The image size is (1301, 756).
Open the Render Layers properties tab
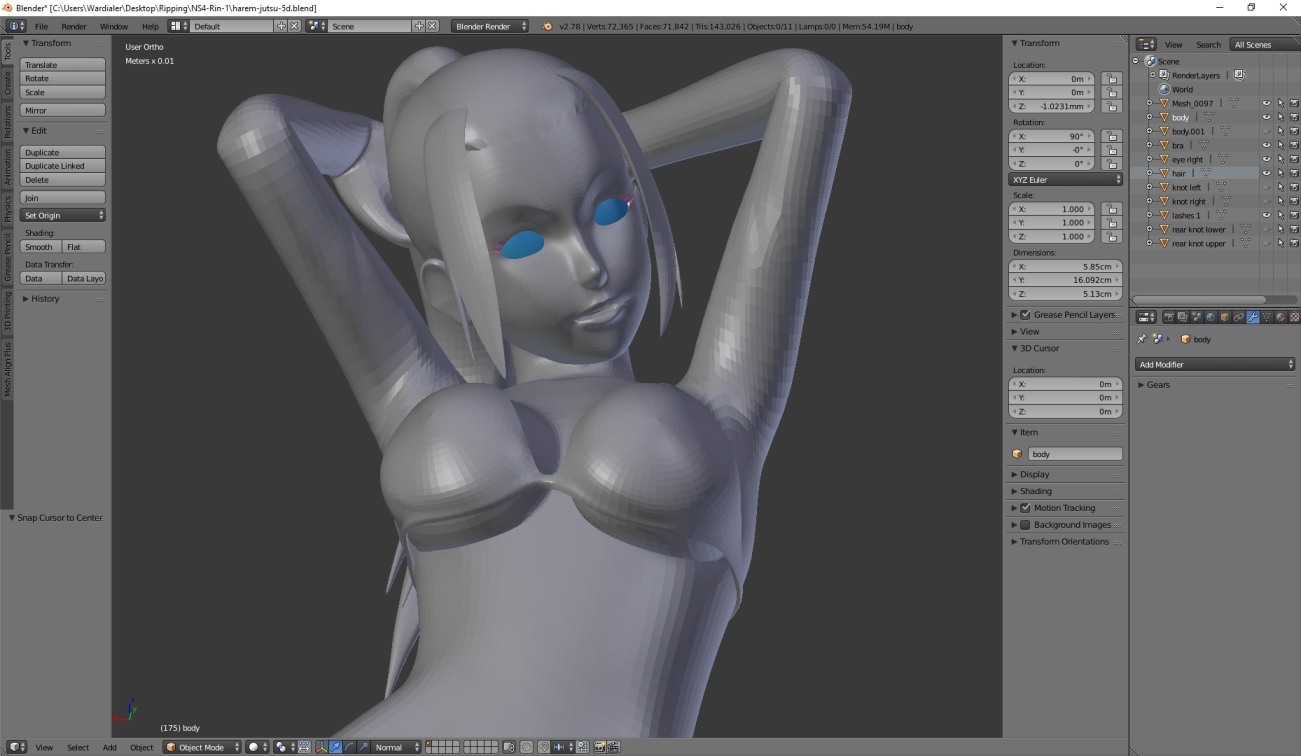[x=1183, y=317]
